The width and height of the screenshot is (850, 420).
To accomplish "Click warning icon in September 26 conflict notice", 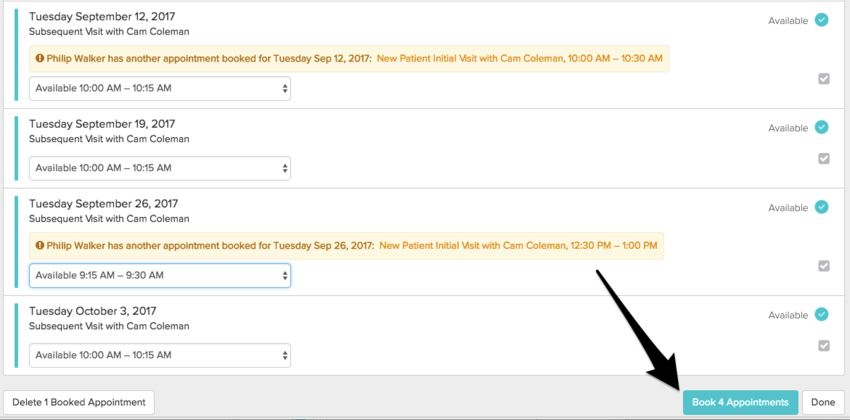I will (x=39, y=246).
